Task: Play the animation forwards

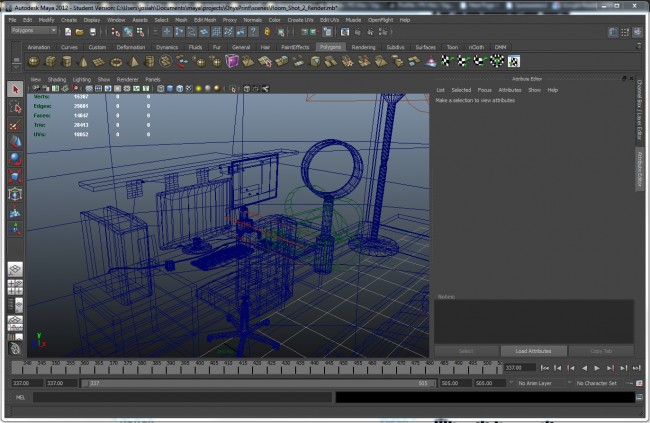Action: (597, 368)
